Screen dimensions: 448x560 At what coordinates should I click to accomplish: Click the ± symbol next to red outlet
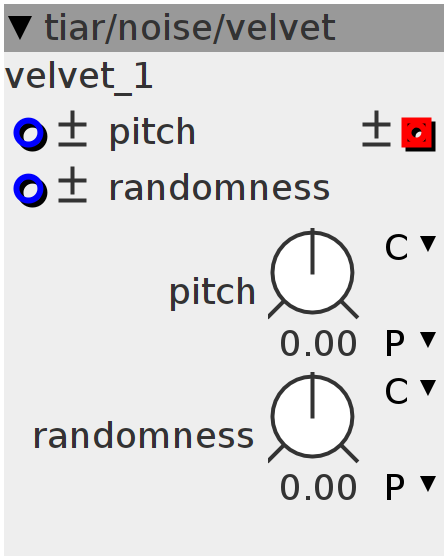(376, 129)
